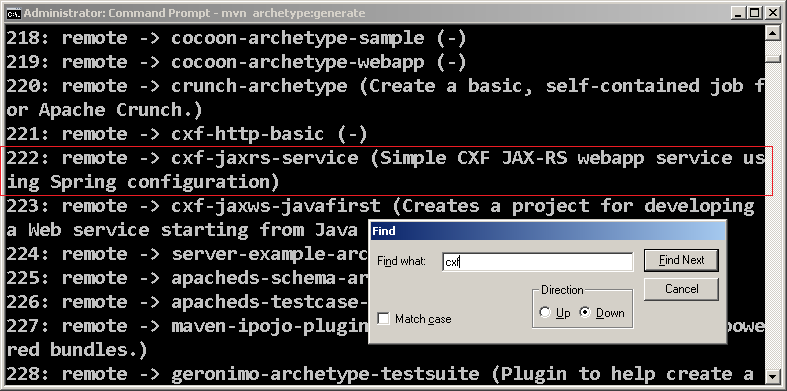Click the scrollbar down arrow
This screenshot has height=391, width=787.
tap(772, 376)
